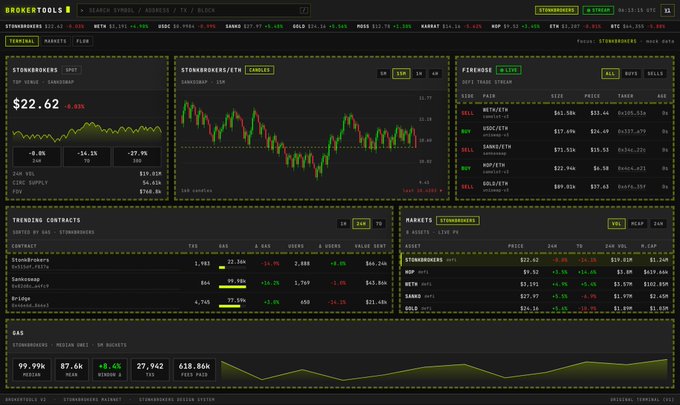
Task: Sort markets by VOL
Action: [x=616, y=224]
